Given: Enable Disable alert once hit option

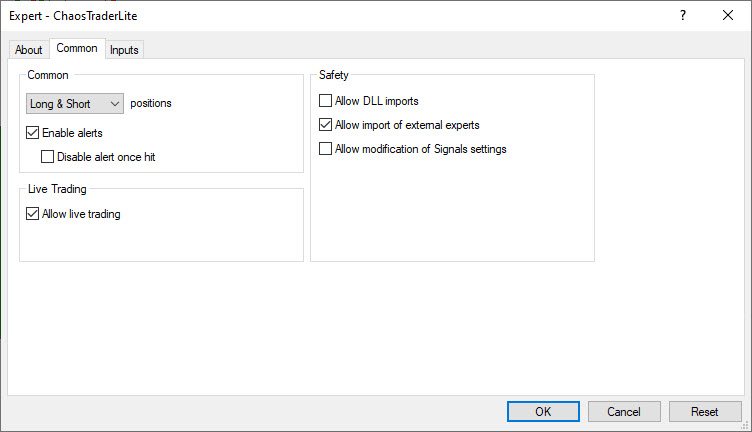Looking at the screenshot, I should (47, 157).
